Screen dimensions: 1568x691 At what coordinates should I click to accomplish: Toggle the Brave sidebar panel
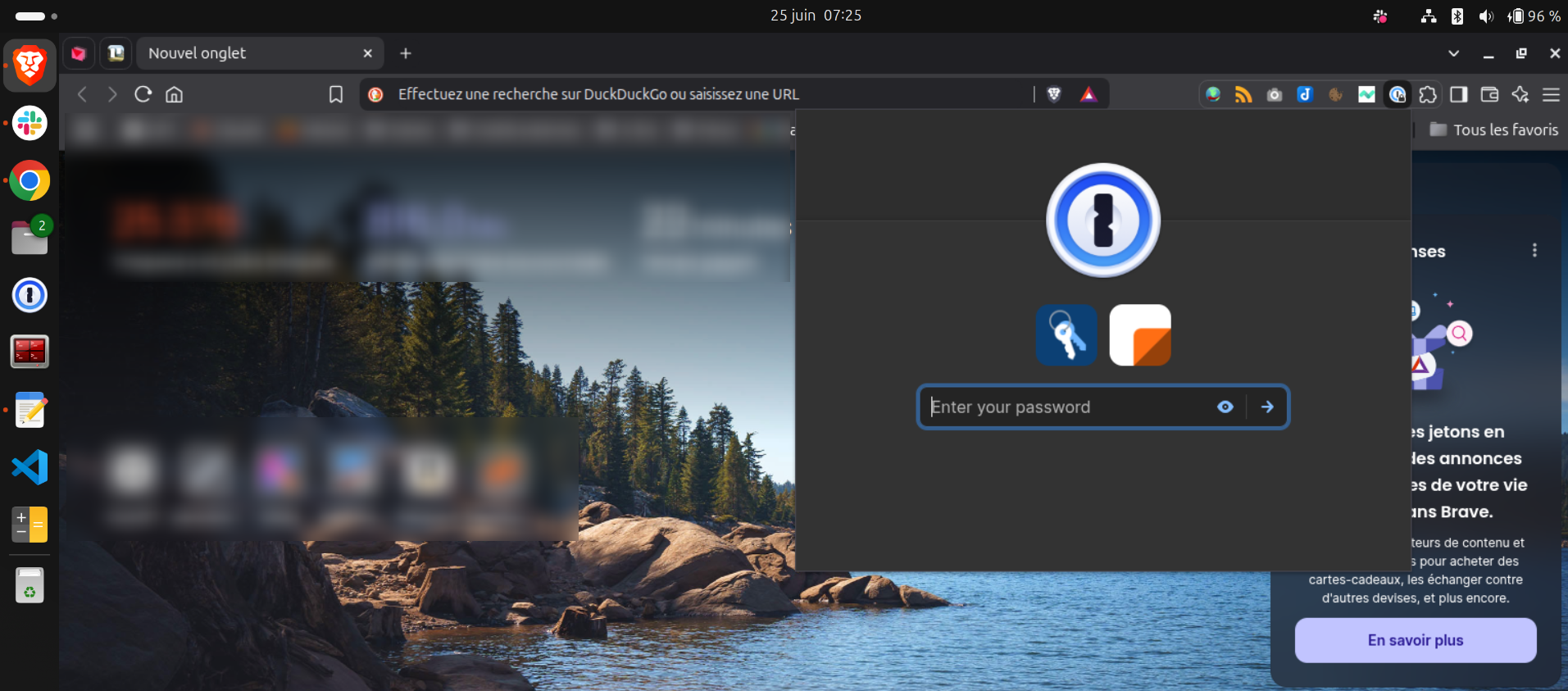(x=1459, y=94)
